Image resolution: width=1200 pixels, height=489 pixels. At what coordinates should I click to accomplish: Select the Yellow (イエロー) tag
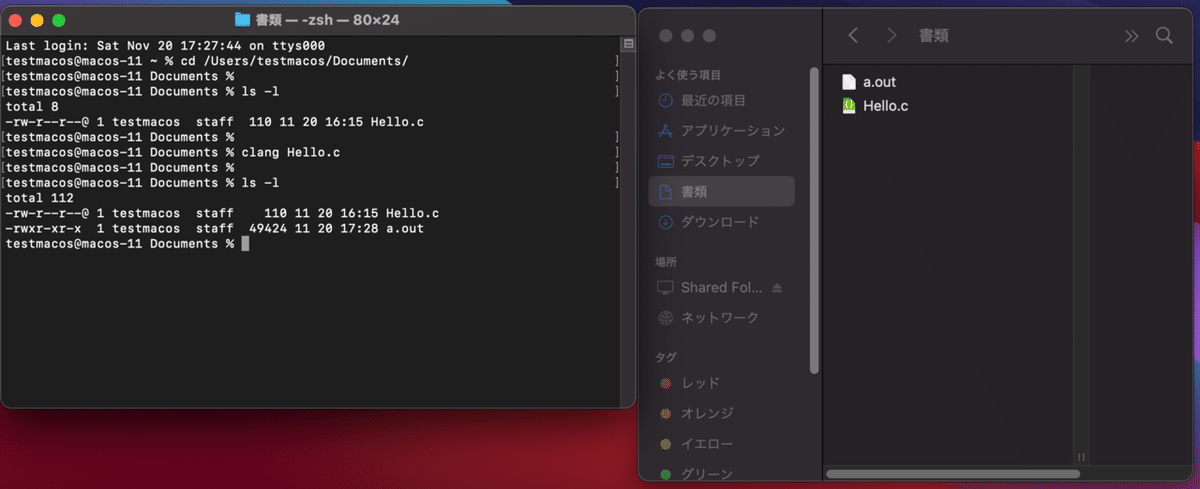[722, 443]
